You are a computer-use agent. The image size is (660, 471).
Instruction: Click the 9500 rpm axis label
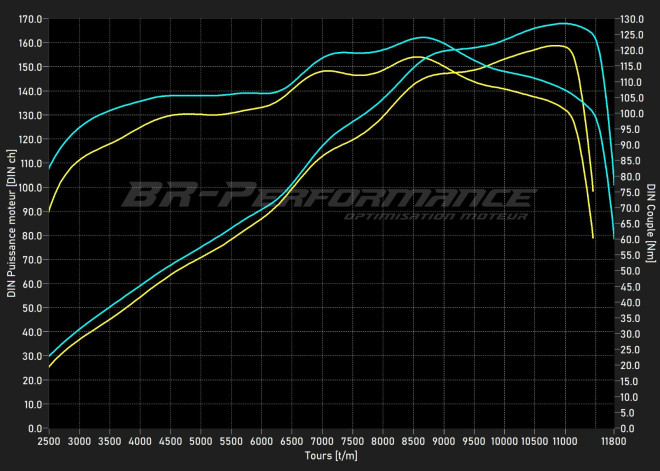(x=474, y=440)
